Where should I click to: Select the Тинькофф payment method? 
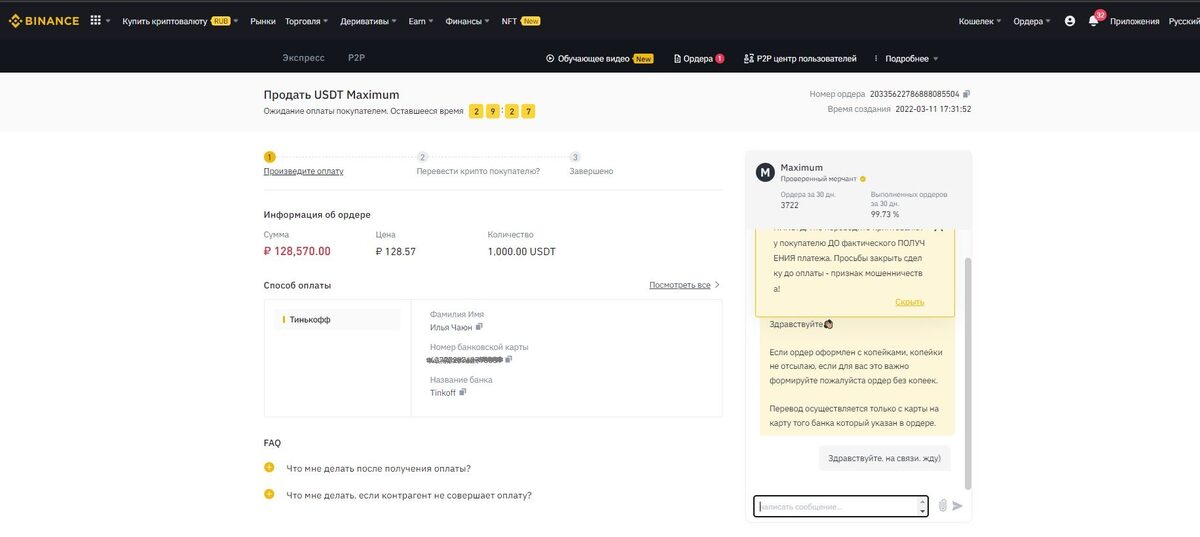(337, 319)
